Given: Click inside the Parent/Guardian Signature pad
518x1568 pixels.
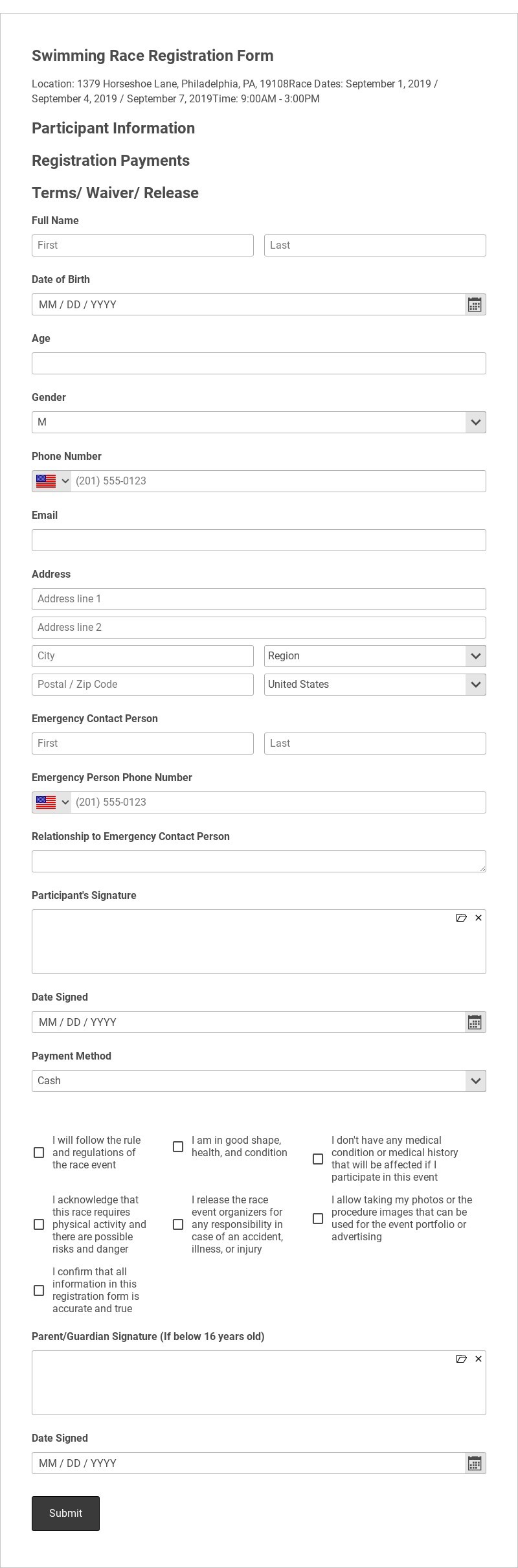Looking at the screenshot, I should click(x=259, y=1383).
